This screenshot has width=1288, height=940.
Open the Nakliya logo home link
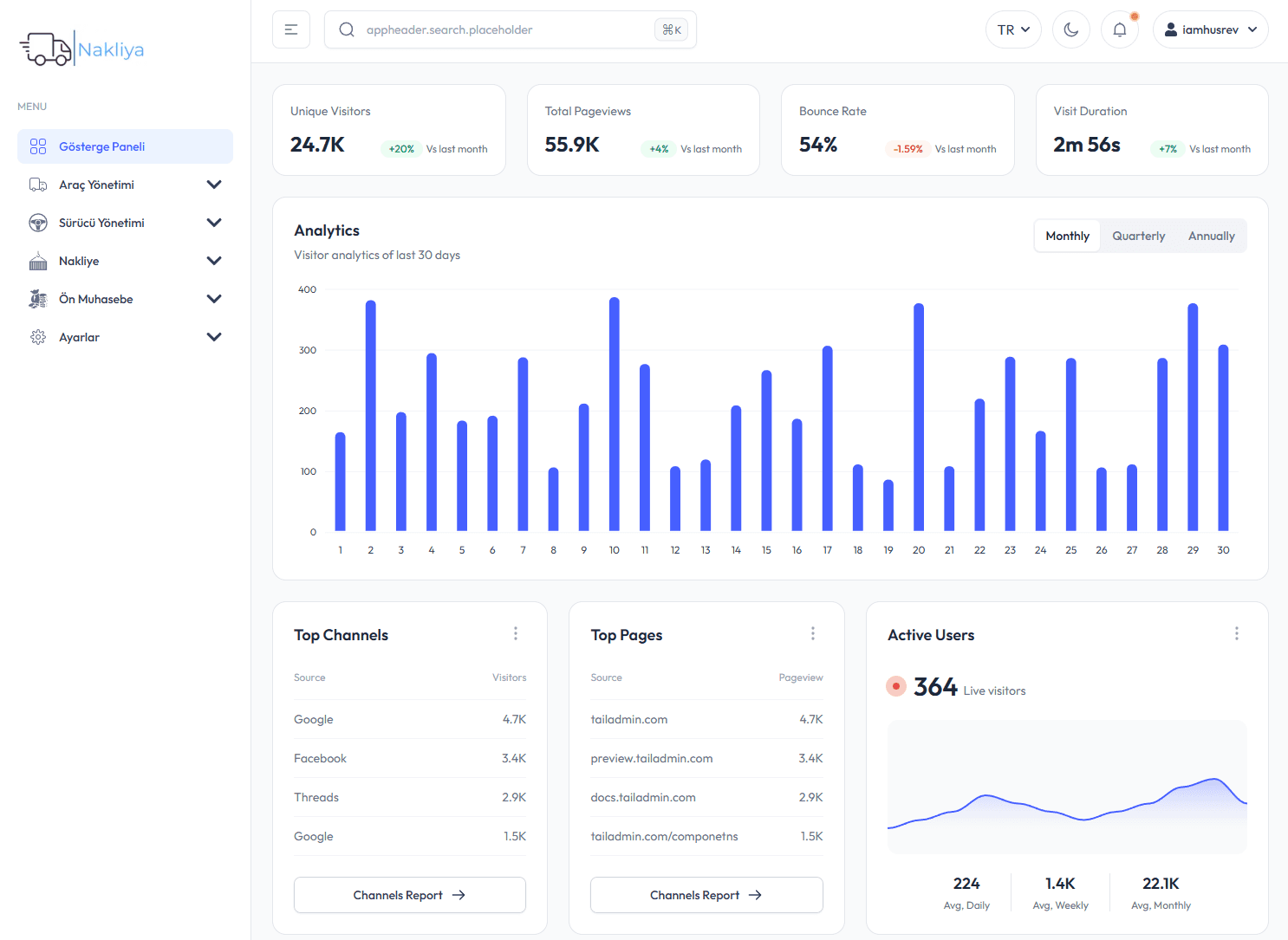coord(81,48)
